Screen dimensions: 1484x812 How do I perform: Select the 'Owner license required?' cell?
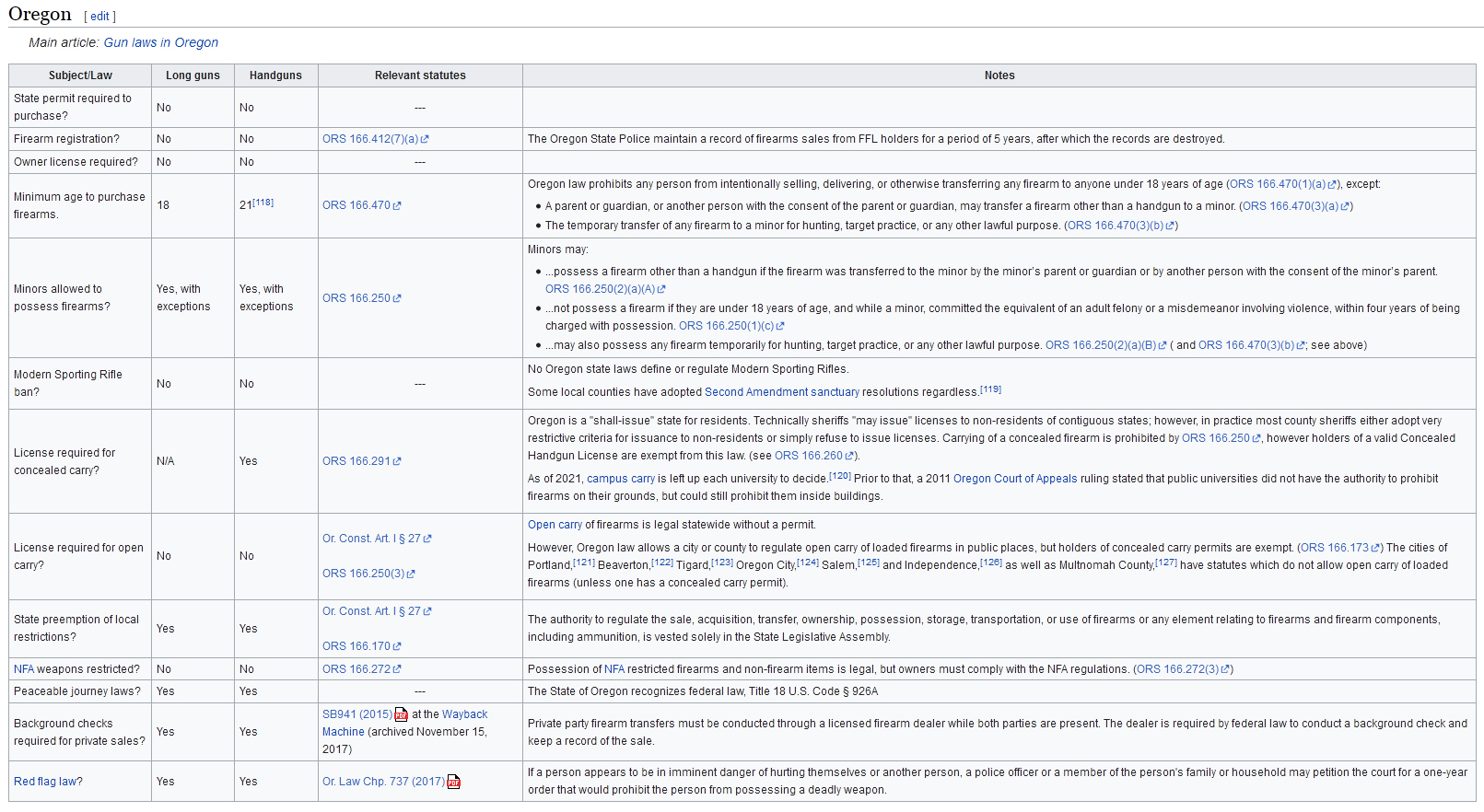pos(80,162)
